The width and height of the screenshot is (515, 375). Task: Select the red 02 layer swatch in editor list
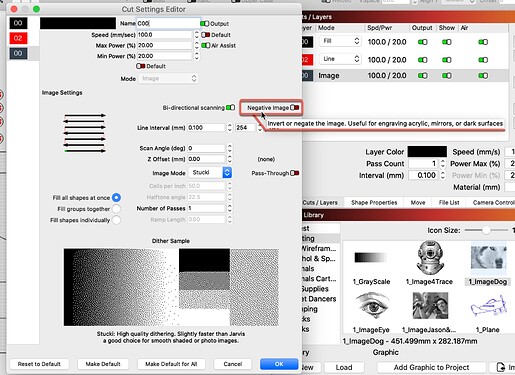pos(18,38)
